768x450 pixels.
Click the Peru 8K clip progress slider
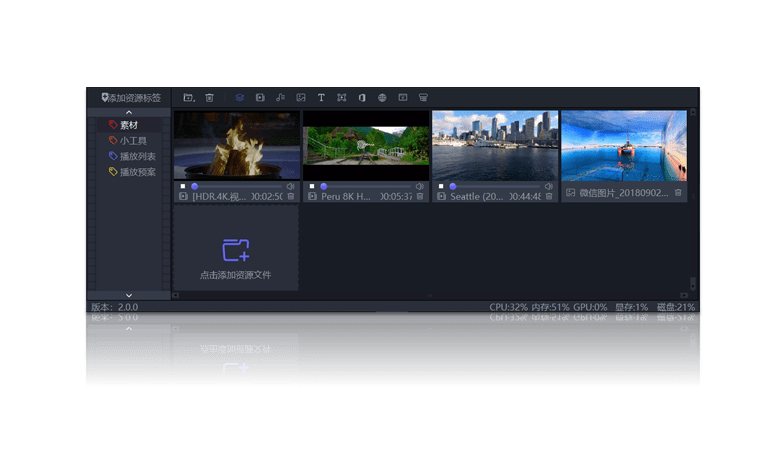coord(365,186)
